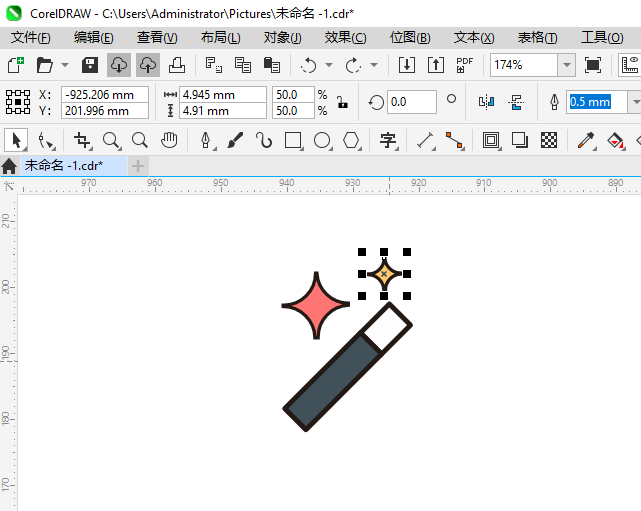The image size is (641, 511).
Task: Click the Copy icon
Action: pos(243,65)
